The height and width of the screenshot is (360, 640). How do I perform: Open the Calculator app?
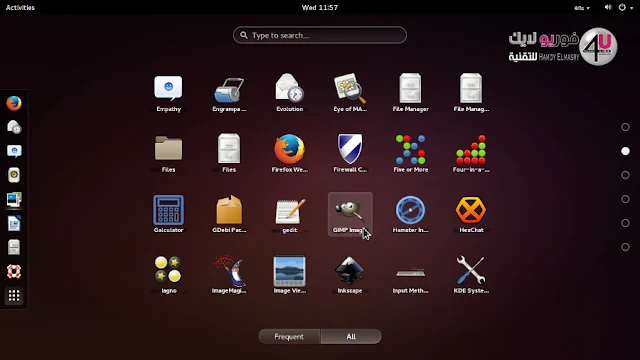(168, 214)
